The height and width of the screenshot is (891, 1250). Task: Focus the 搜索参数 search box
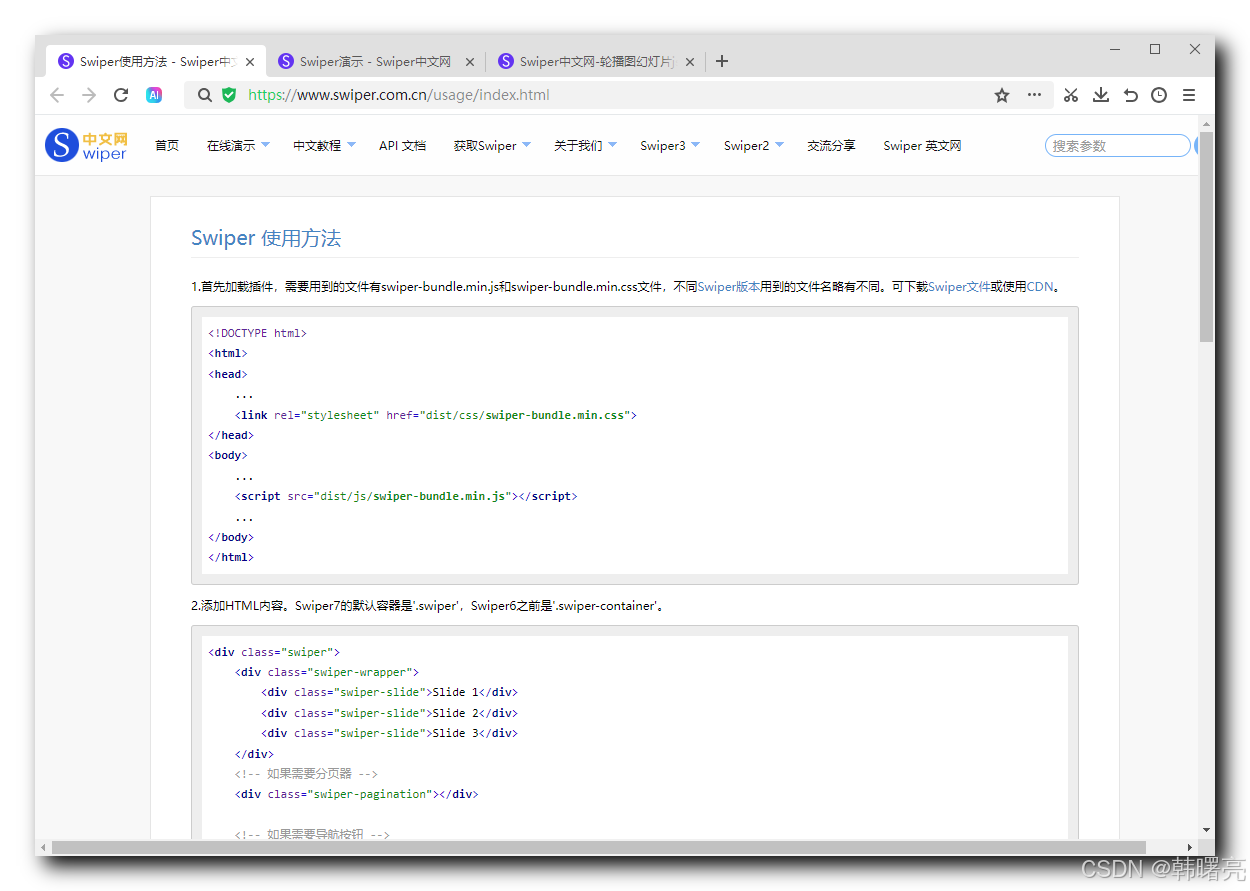(x=1117, y=146)
